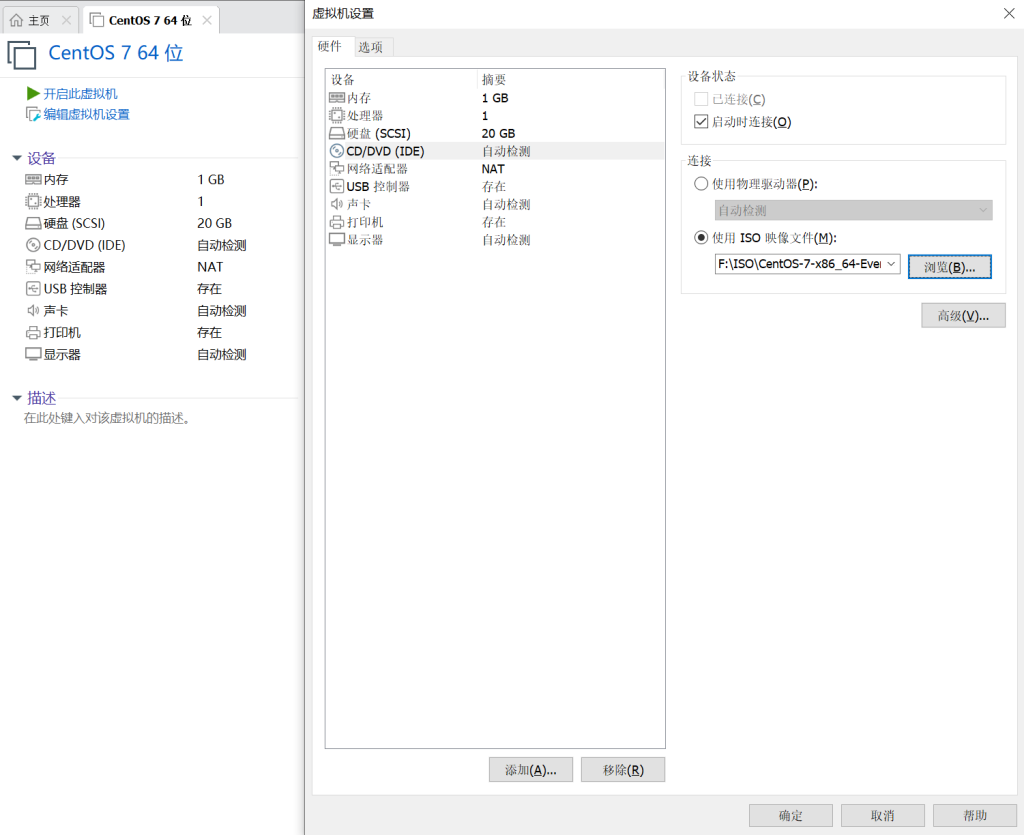The width and height of the screenshot is (1024, 835).
Task: Select the CentOS 7 64 位 tab
Action: [151, 20]
